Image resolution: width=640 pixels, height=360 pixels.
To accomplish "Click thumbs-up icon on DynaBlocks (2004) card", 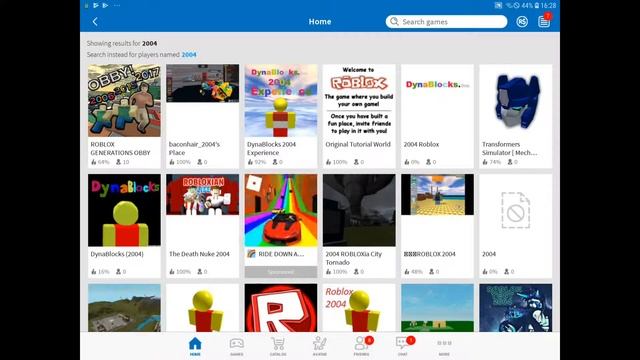I will point(93,271).
